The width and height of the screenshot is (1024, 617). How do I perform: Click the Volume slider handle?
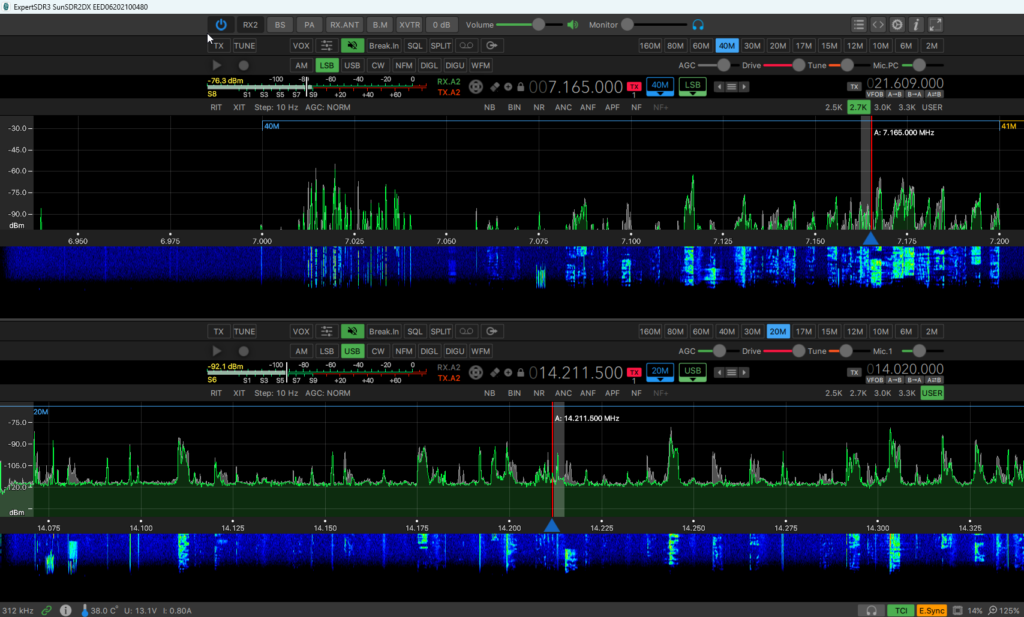click(x=539, y=24)
